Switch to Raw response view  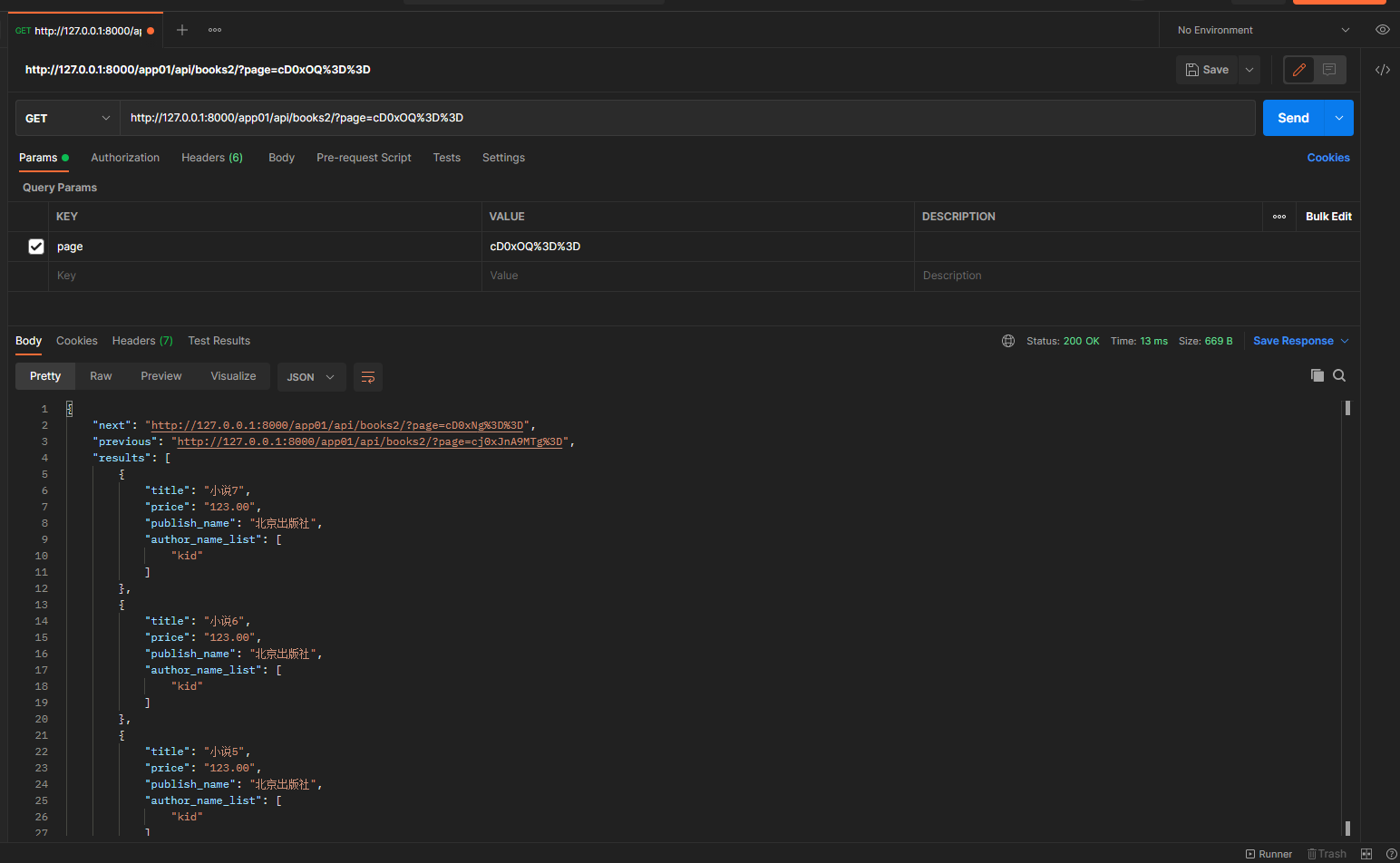[101, 376]
